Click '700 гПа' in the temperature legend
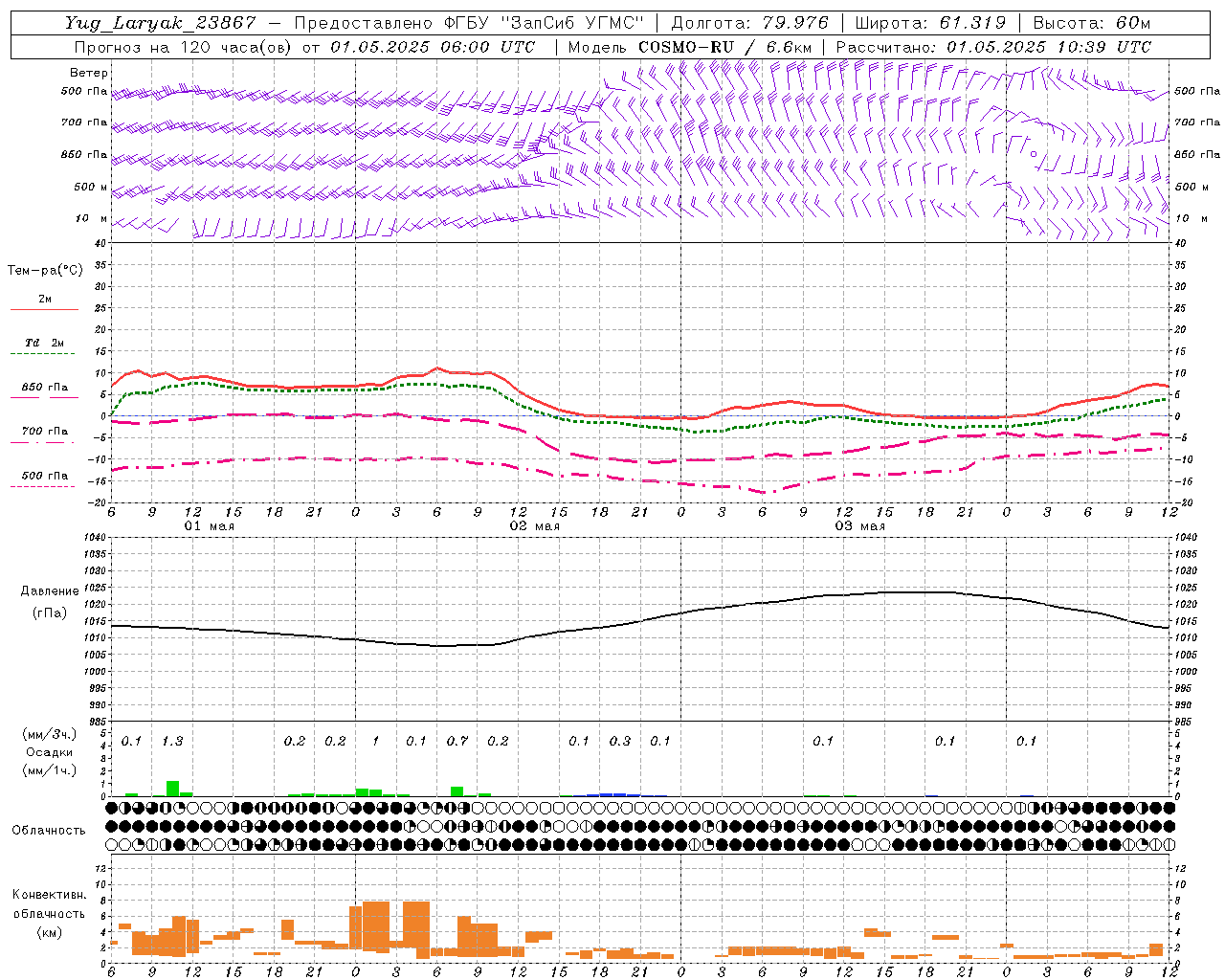The height and width of the screenshot is (980, 1225). click(45, 431)
